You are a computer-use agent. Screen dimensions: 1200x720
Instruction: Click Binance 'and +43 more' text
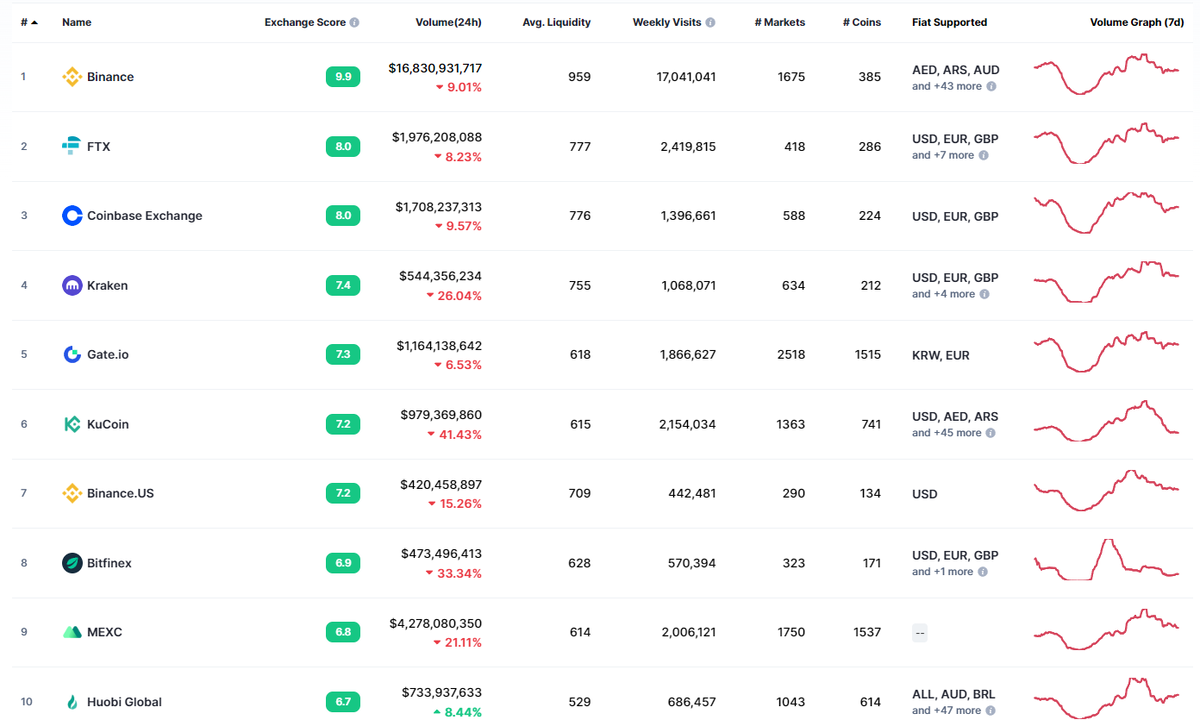(947, 86)
